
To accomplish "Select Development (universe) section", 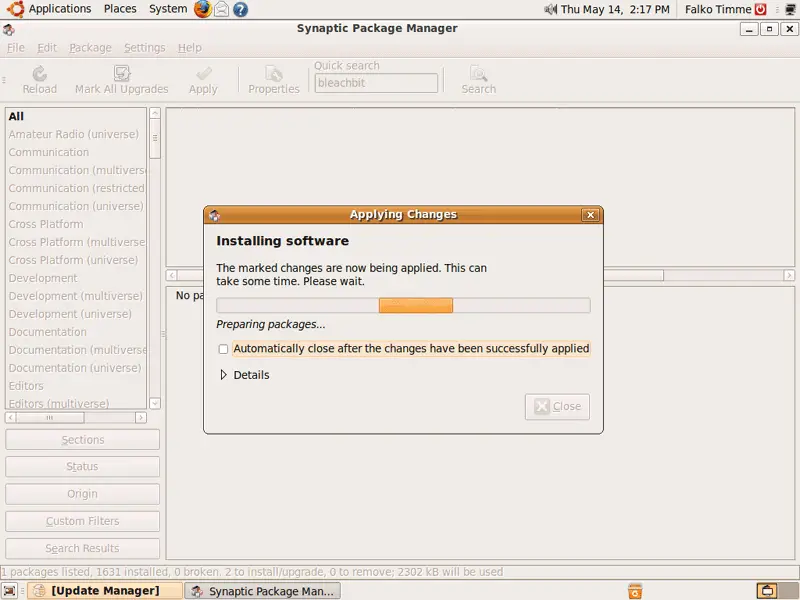I will point(76,314).
